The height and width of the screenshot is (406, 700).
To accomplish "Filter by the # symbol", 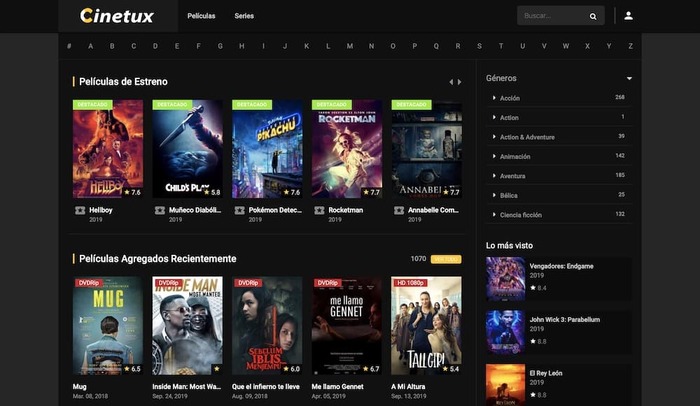I will pyautogui.click(x=69, y=46).
